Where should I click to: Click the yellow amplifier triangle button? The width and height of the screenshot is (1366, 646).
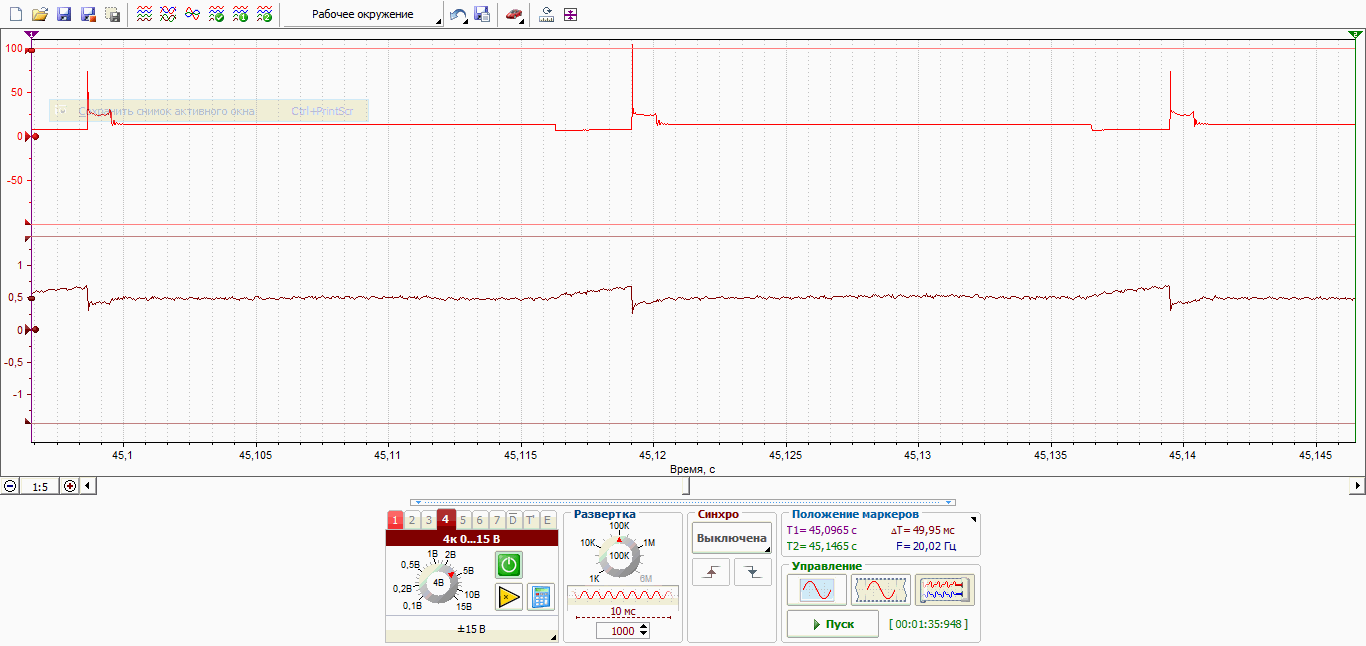pyautogui.click(x=509, y=597)
